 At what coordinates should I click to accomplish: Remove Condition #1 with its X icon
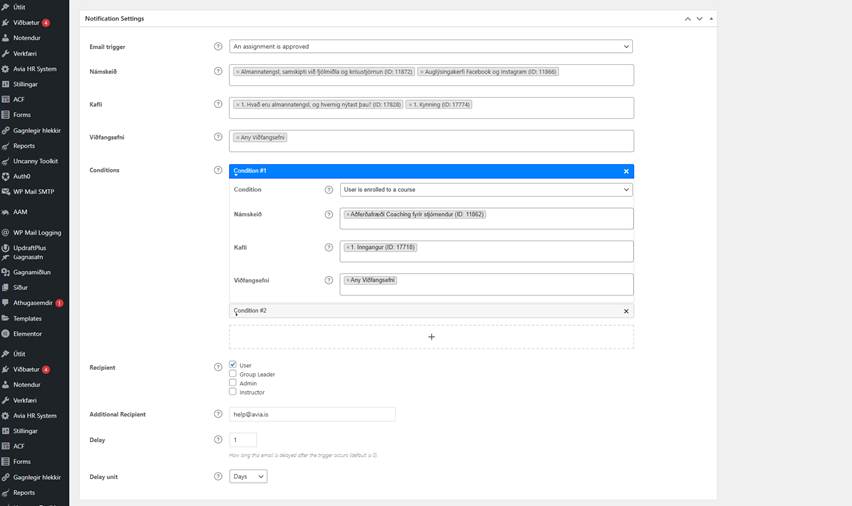point(626,171)
